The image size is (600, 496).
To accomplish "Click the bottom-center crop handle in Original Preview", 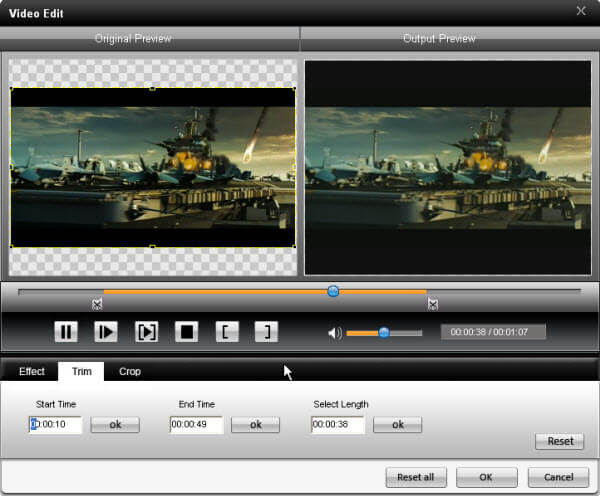I will [x=152, y=247].
